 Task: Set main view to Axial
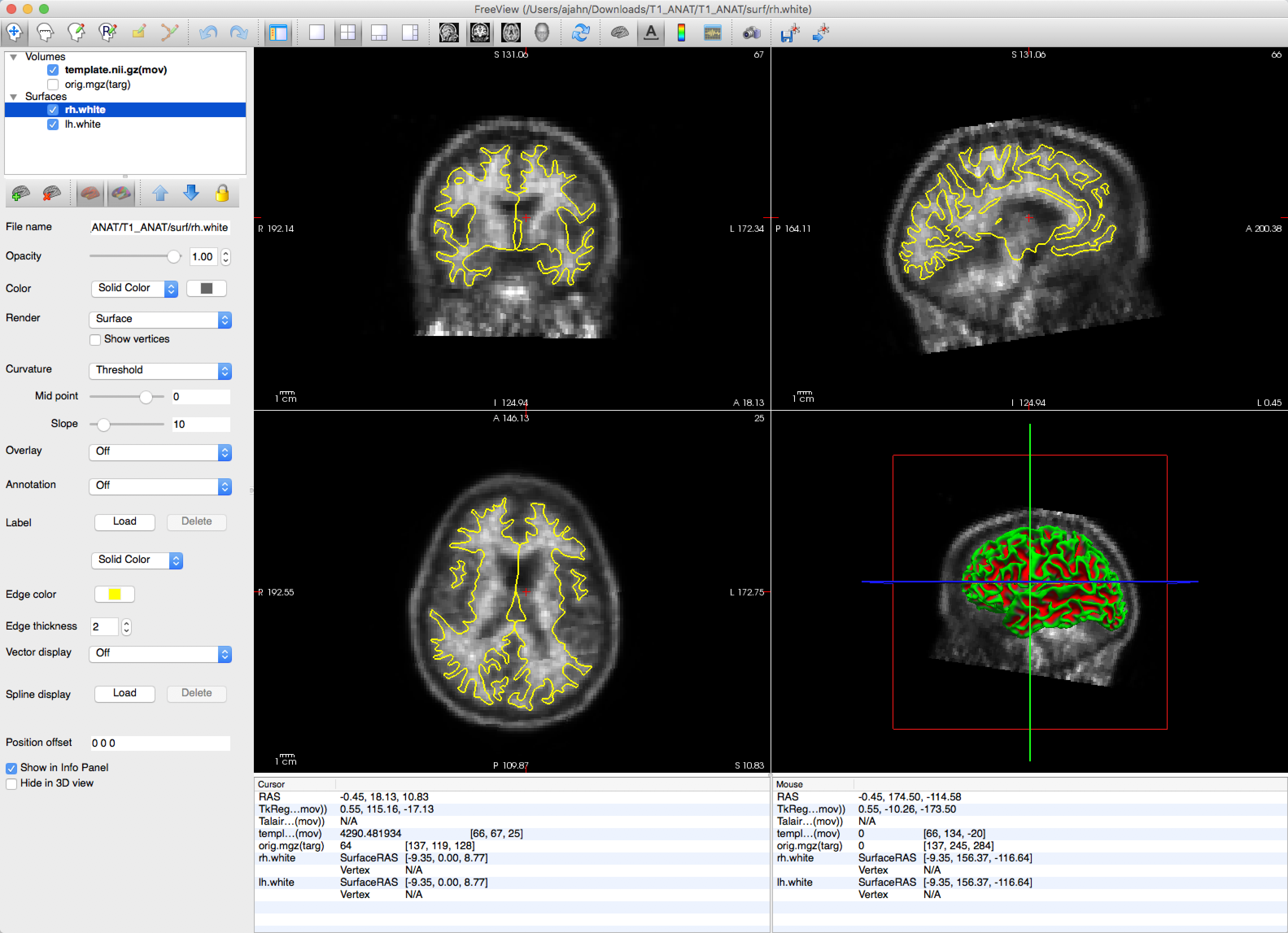(511, 33)
